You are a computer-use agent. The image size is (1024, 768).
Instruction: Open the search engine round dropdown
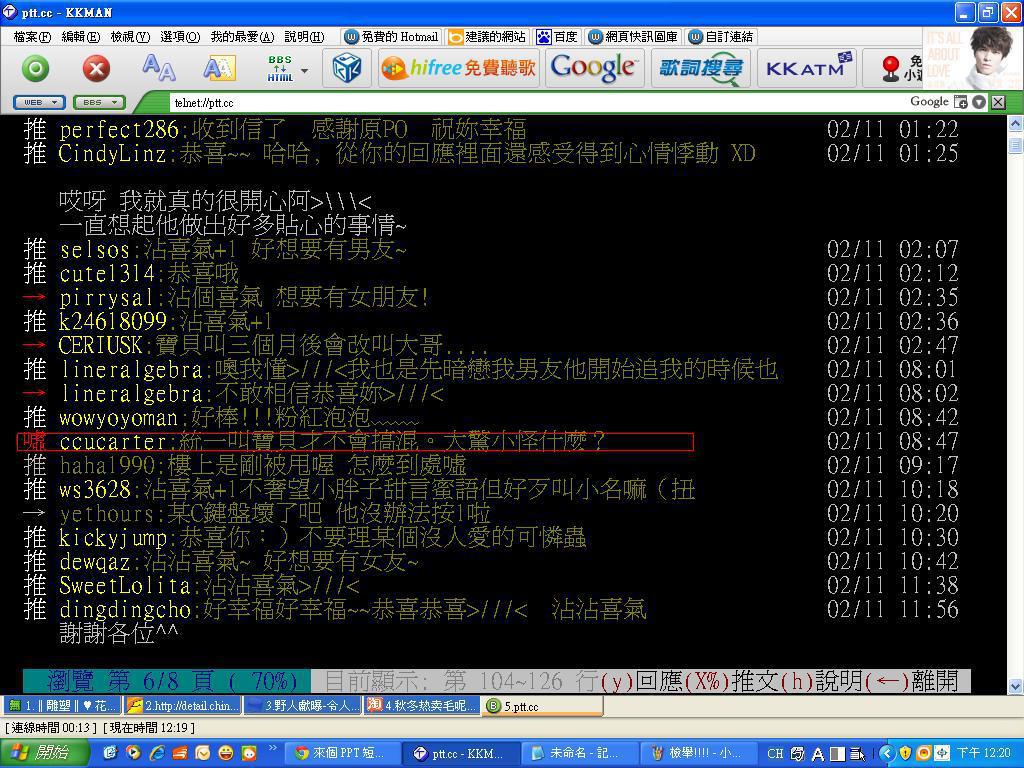[978, 102]
